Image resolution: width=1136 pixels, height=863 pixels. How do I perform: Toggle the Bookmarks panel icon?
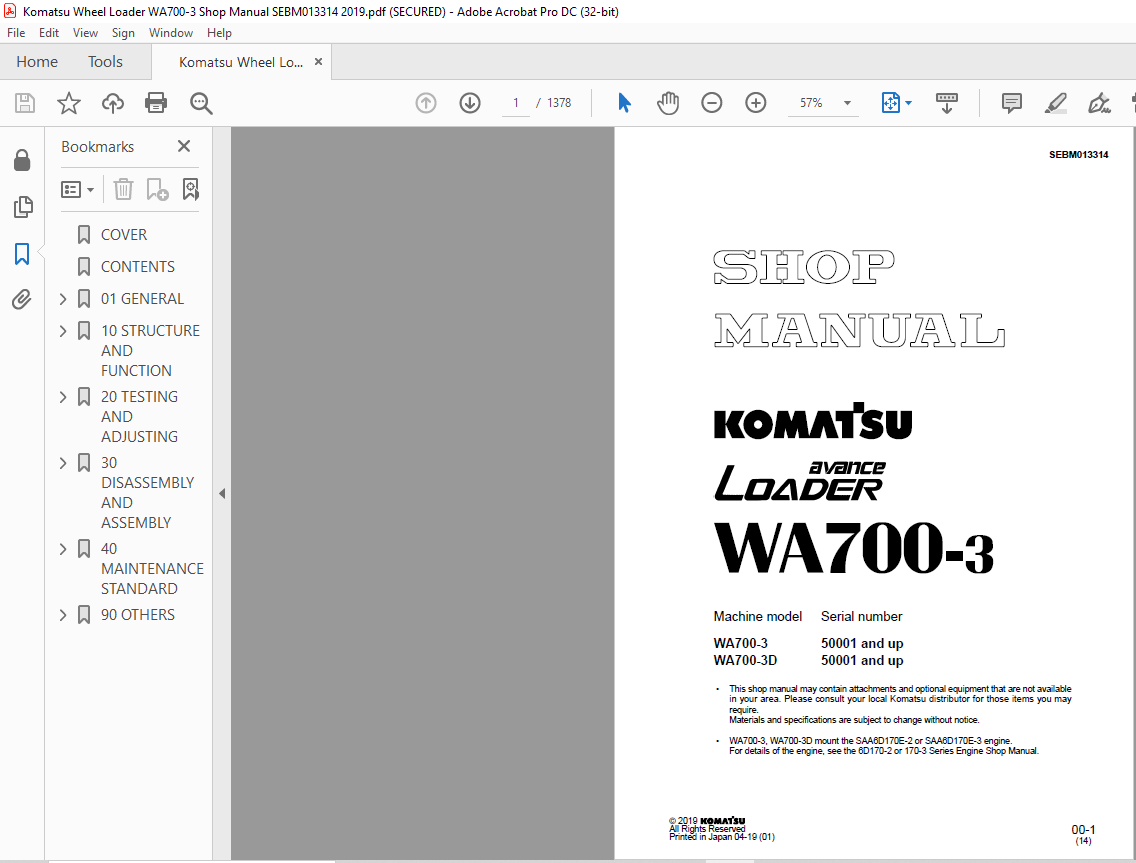22,254
